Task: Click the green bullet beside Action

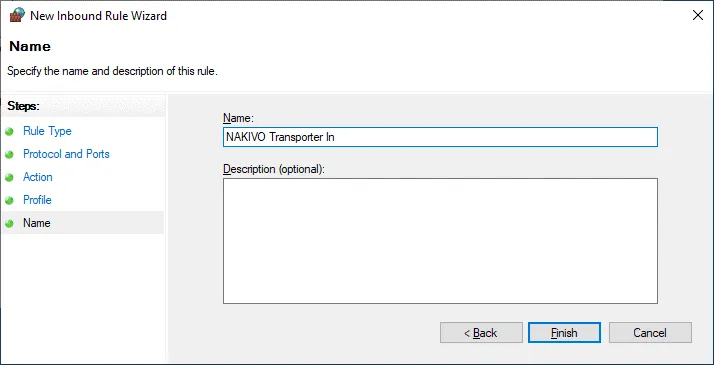Action: [x=9, y=177]
